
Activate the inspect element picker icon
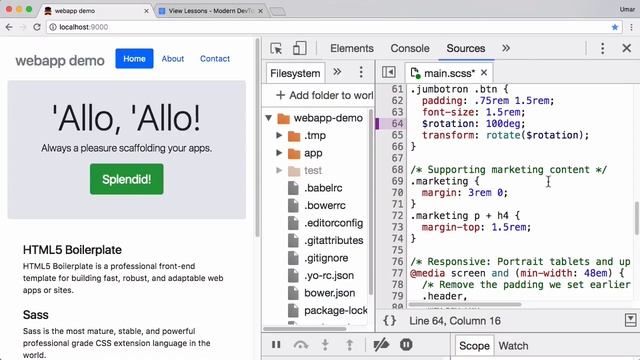pyautogui.click(x=276, y=48)
